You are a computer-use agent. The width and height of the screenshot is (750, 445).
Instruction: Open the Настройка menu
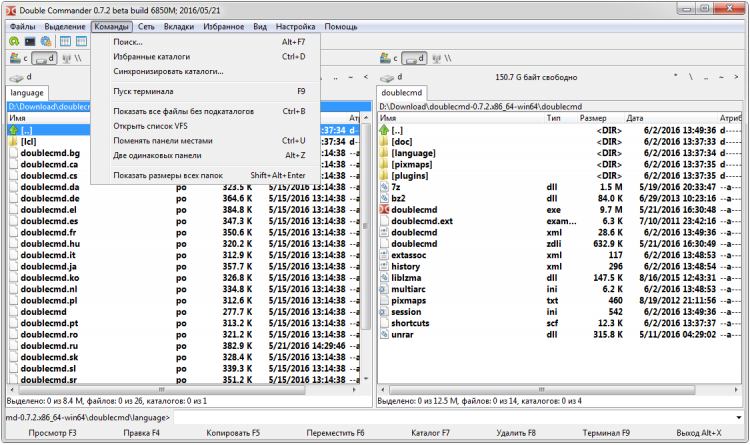point(295,27)
